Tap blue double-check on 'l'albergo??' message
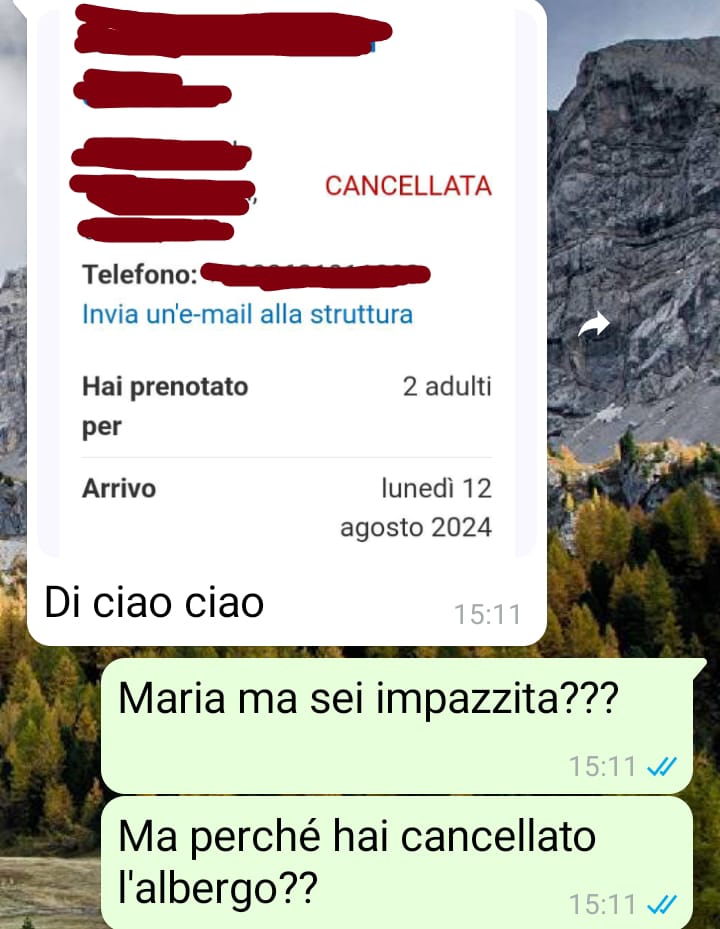The image size is (720, 929). [662, 905]
